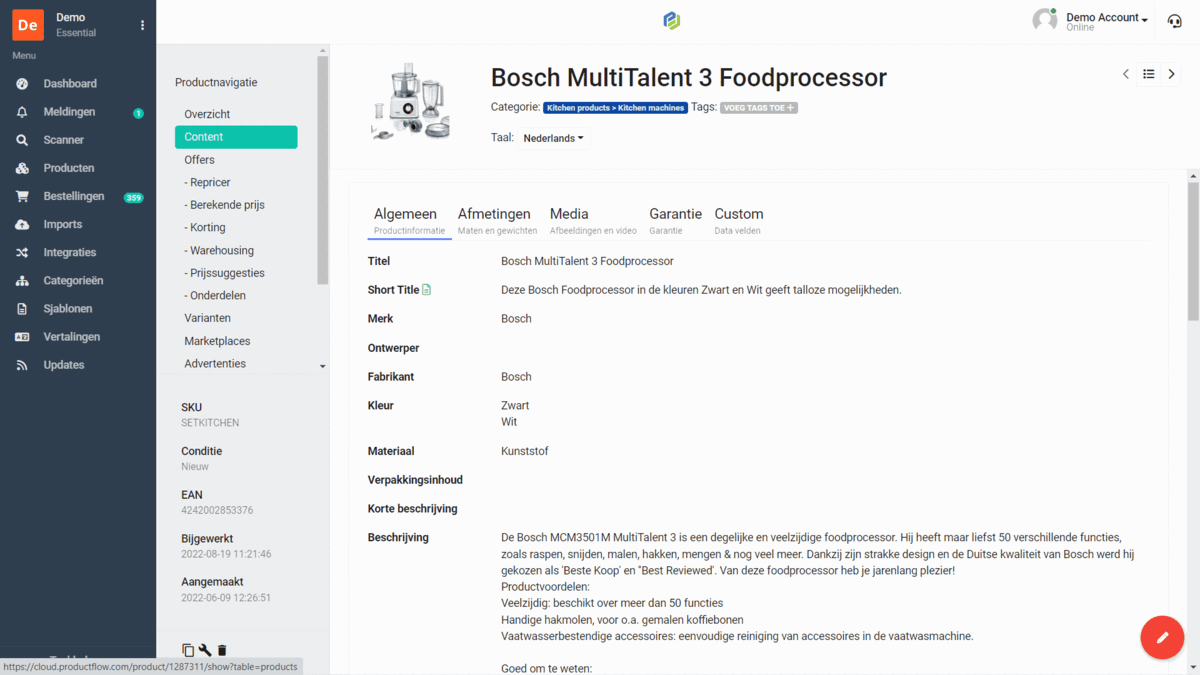Click the duplicate product icon
The image size is (1200, 675).
click(x=188, y=650)
